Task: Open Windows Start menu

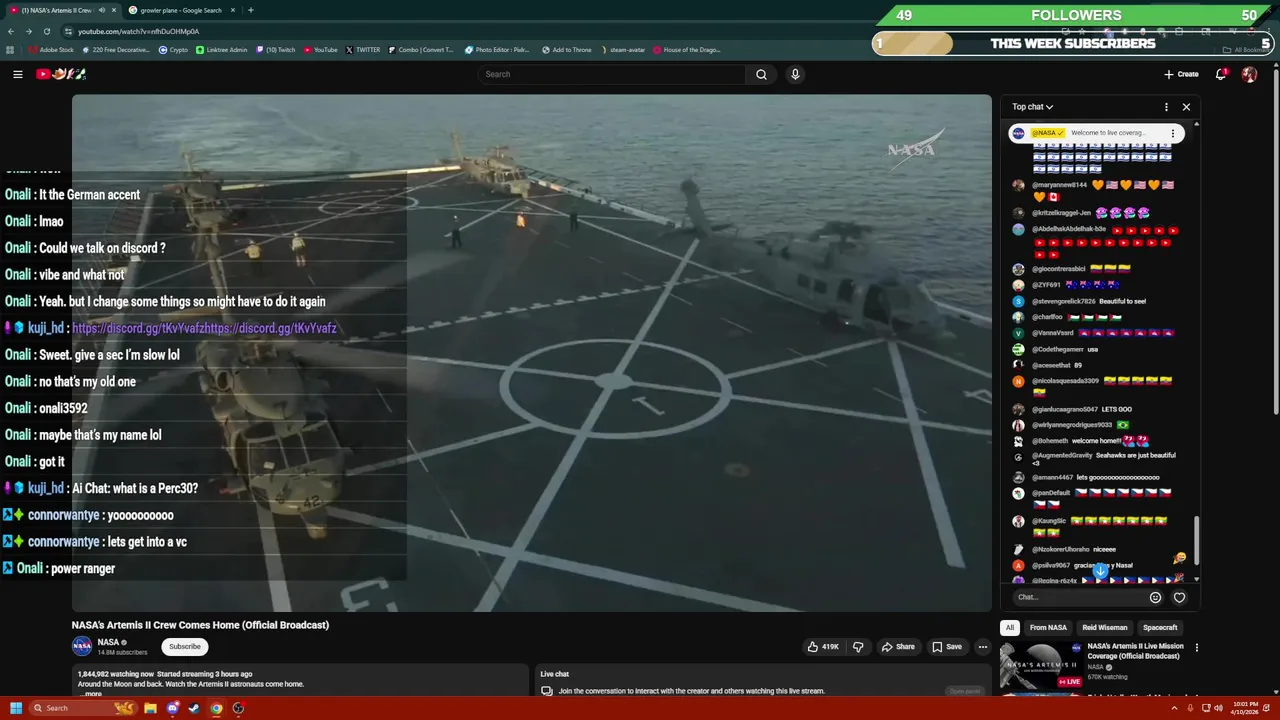Action: (16, 708)
